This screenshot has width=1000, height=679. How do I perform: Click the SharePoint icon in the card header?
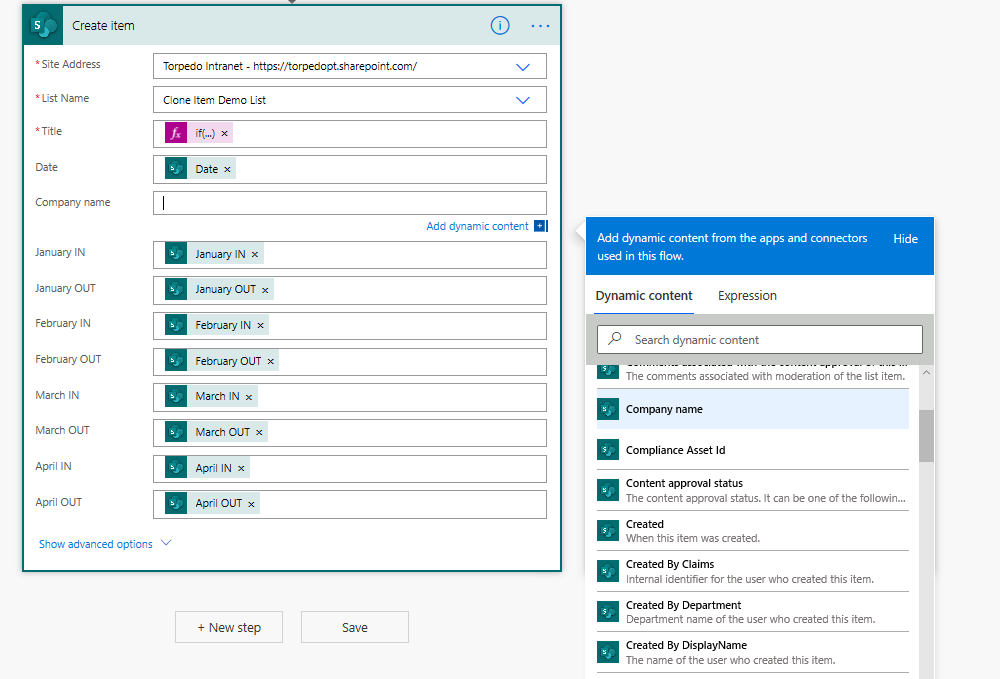pyautogui.click(x=42, y=25)
